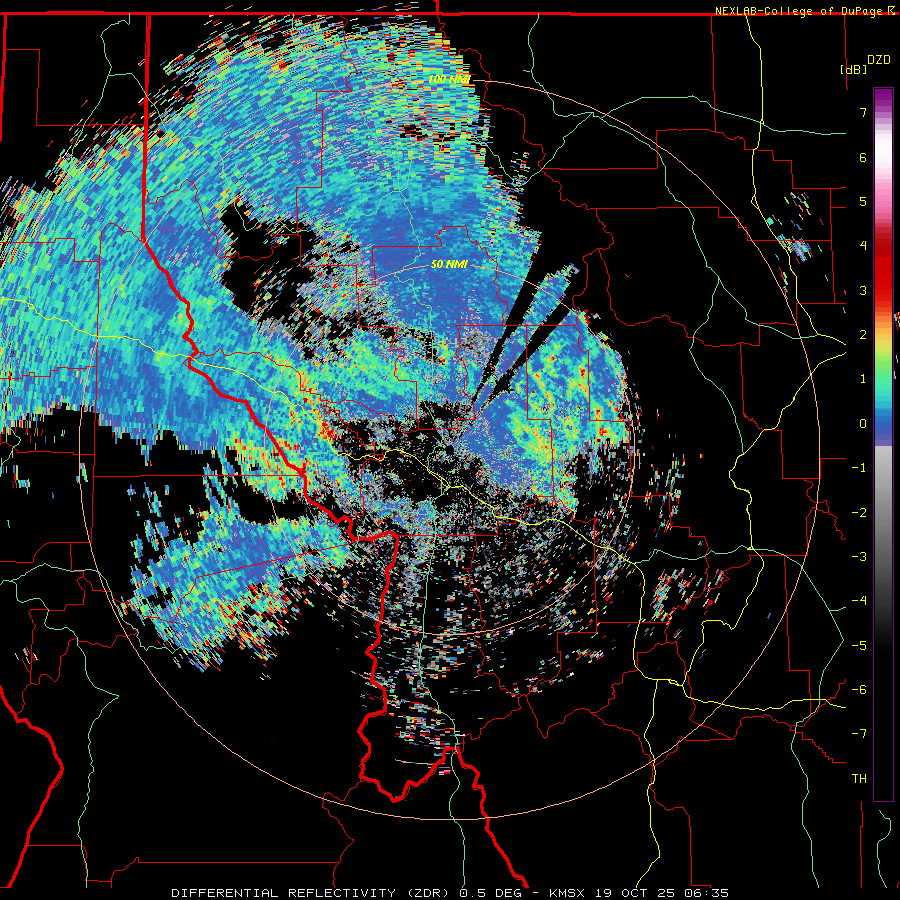The height and width of the screenshot is (900, 900).
Task: Click the DZD legend title
Action: click(x=879, y=60)
